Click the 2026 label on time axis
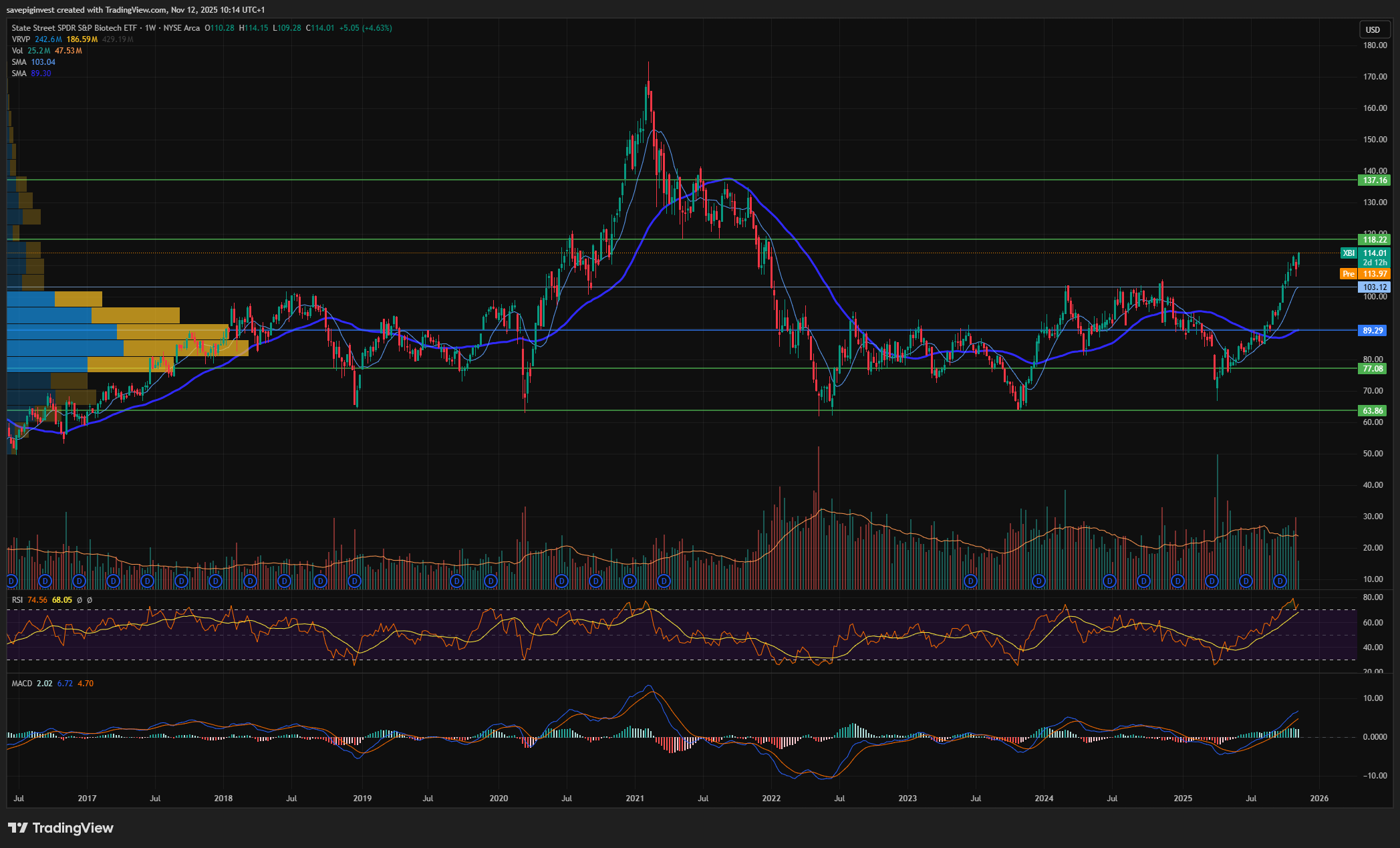 1319,799
